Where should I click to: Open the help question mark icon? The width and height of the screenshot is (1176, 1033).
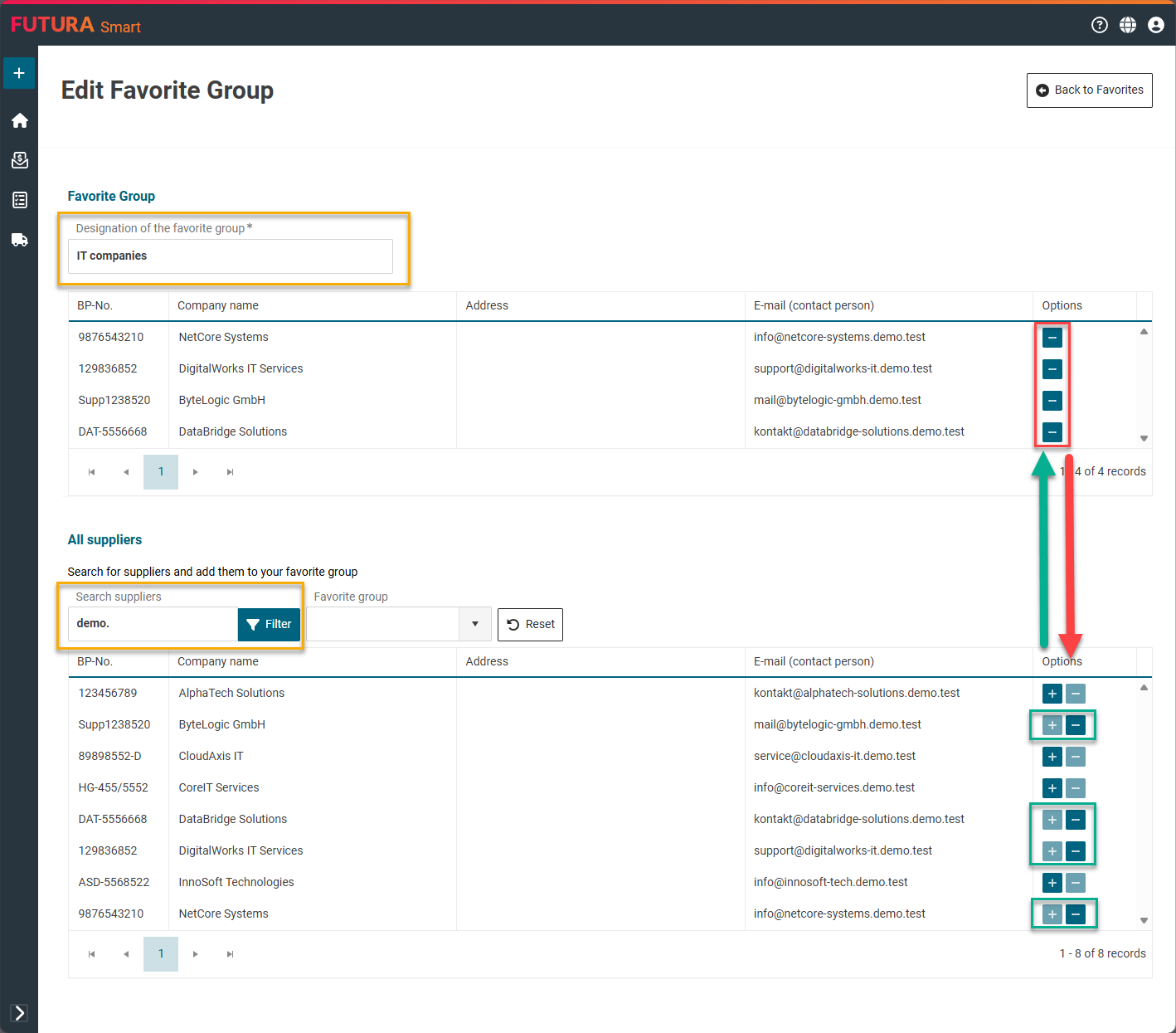1100,25
